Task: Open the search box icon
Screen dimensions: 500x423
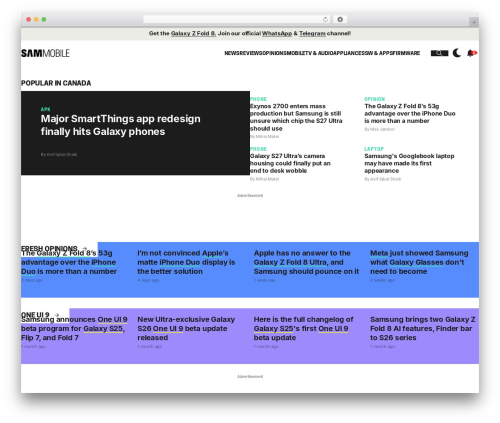Action: click(439, 53)
